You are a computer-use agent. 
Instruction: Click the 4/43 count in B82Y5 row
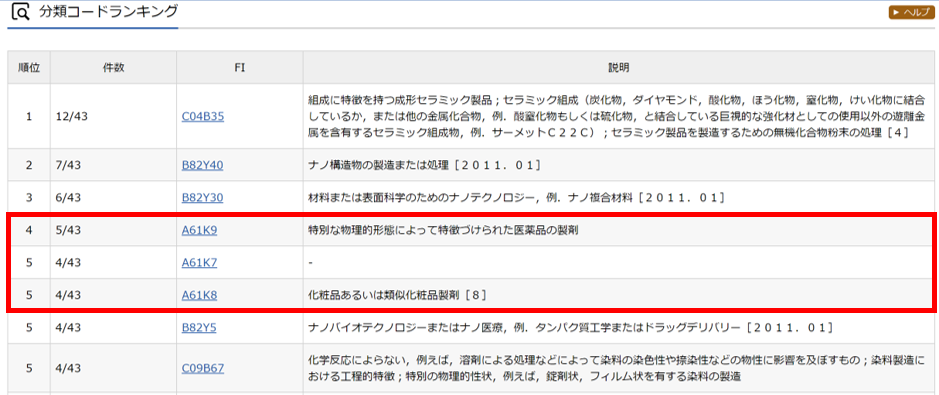(x=69, y=327)
